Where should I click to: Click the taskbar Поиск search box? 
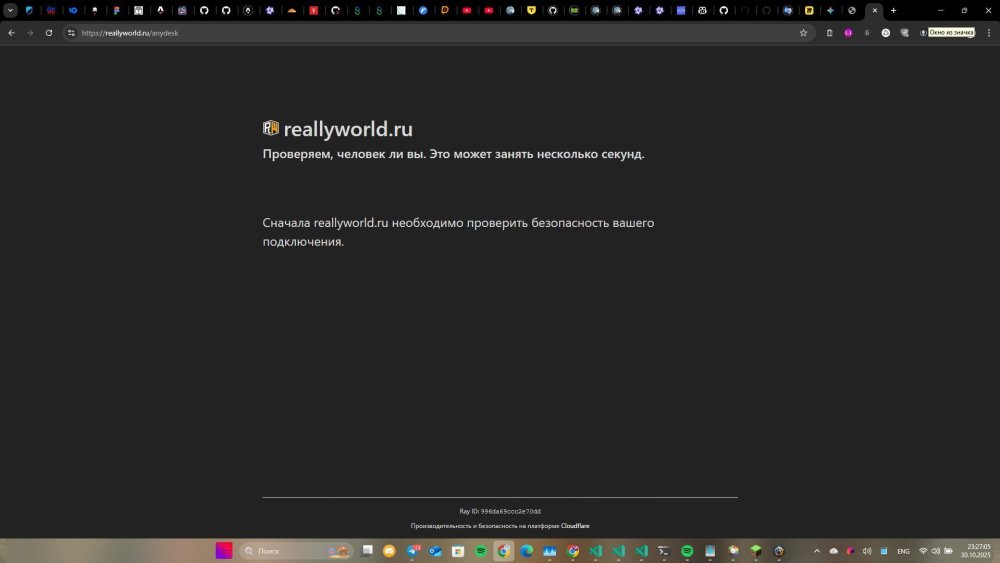296,551
